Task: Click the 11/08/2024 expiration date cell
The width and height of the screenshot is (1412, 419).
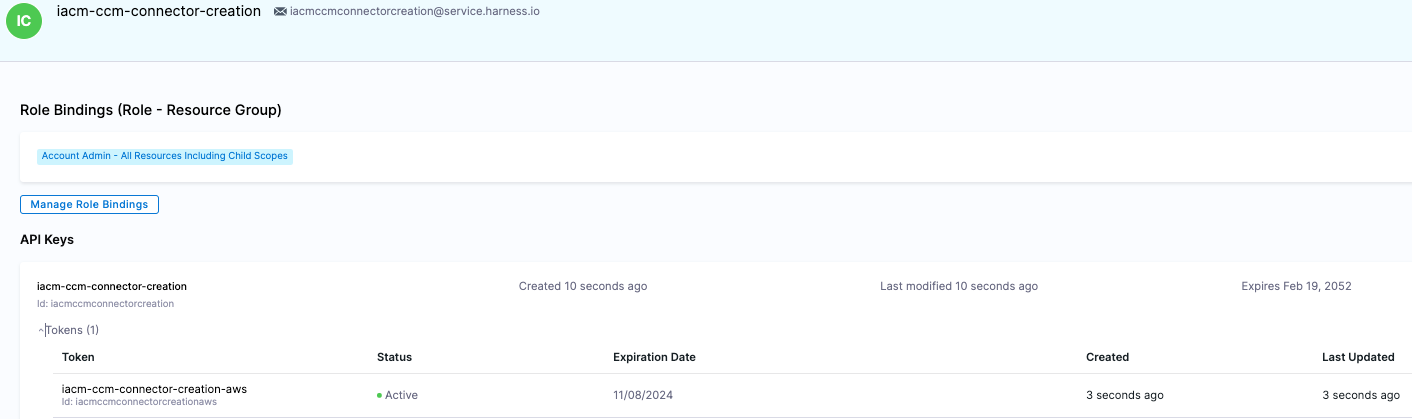Action: [x=643, y=395]
